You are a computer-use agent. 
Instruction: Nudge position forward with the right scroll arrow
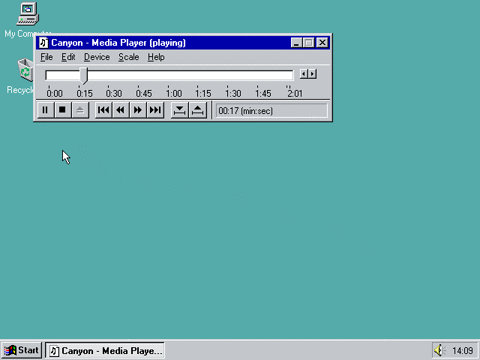312,74
